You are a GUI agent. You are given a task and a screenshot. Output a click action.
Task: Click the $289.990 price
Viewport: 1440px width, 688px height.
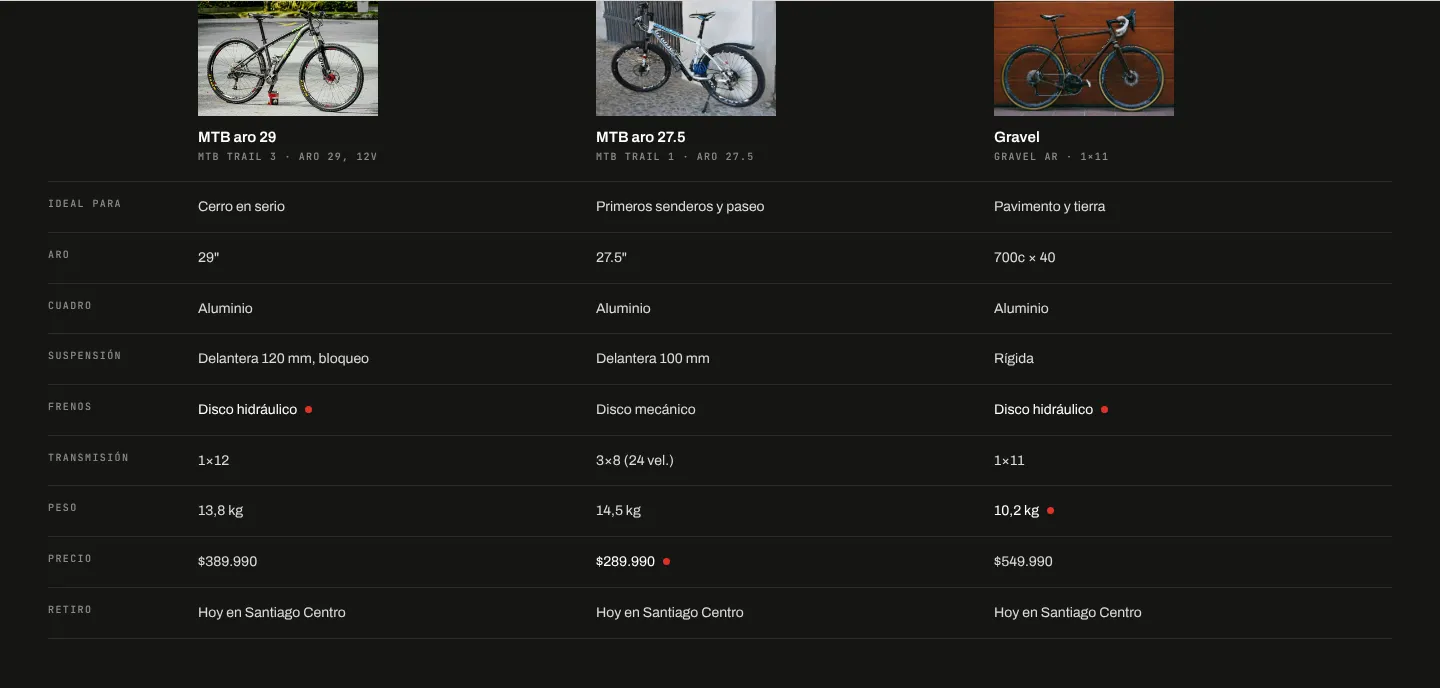tap(625, 562)
